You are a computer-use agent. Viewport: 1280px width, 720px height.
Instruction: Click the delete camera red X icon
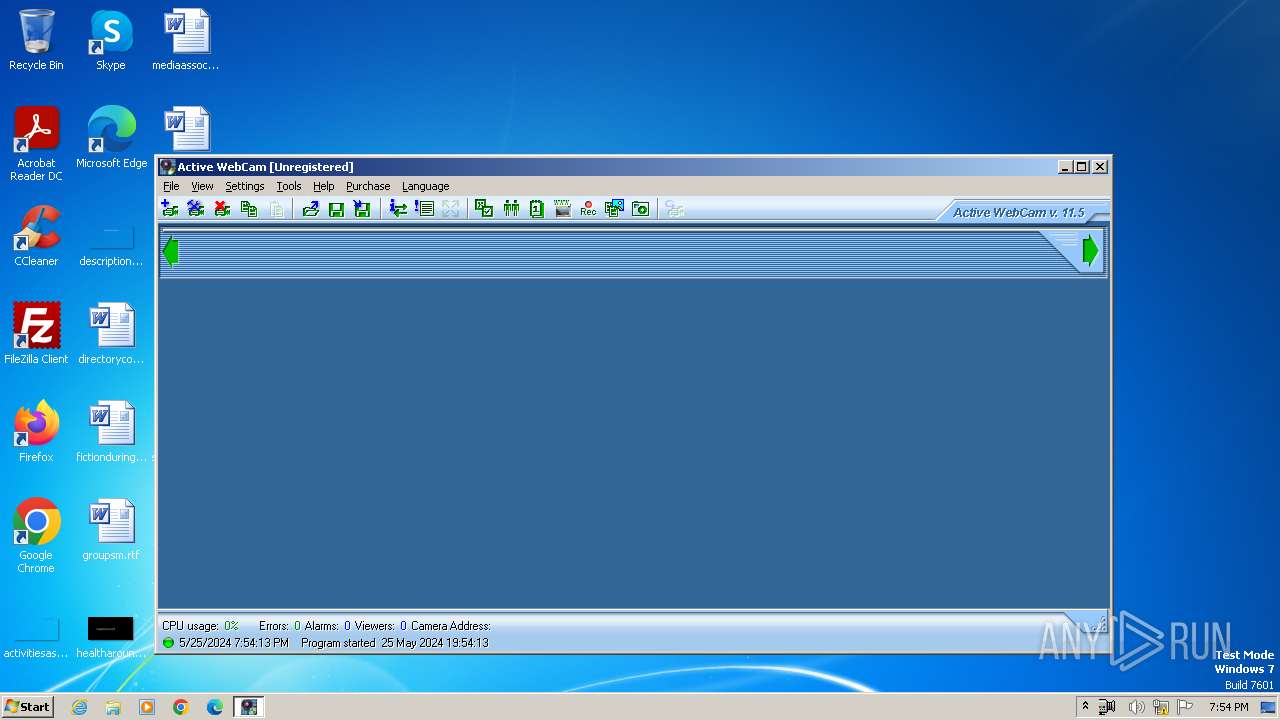[x=222, y=208]
